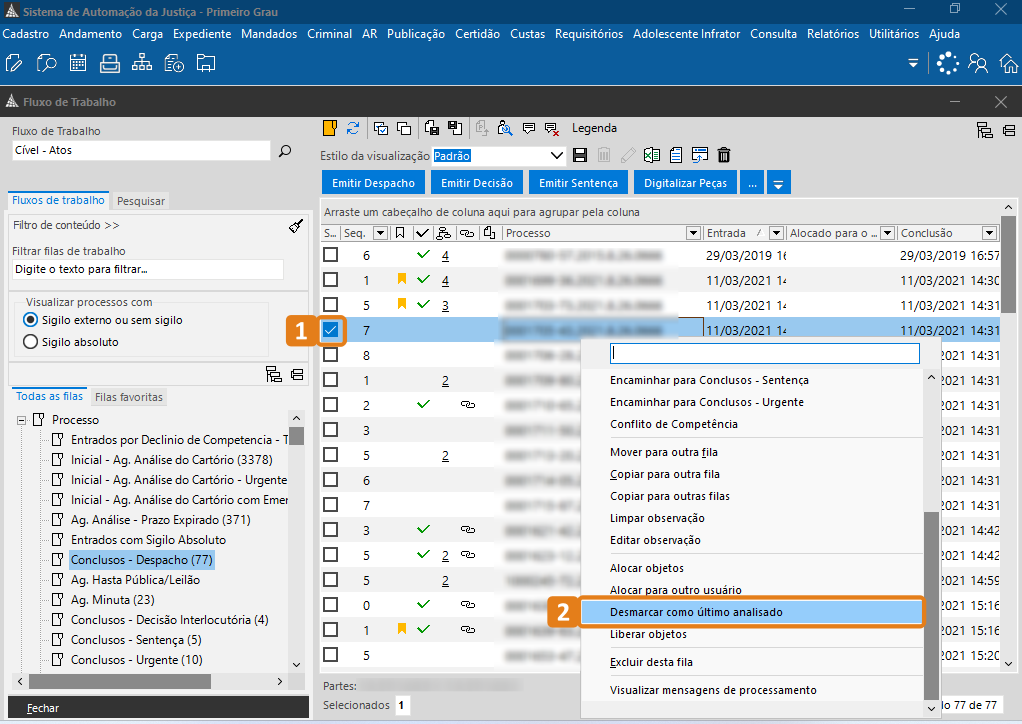Switch to the 'Filas favoritas' tab
This screenshot has width=1022, height=724.
click(x=128, y=397)
